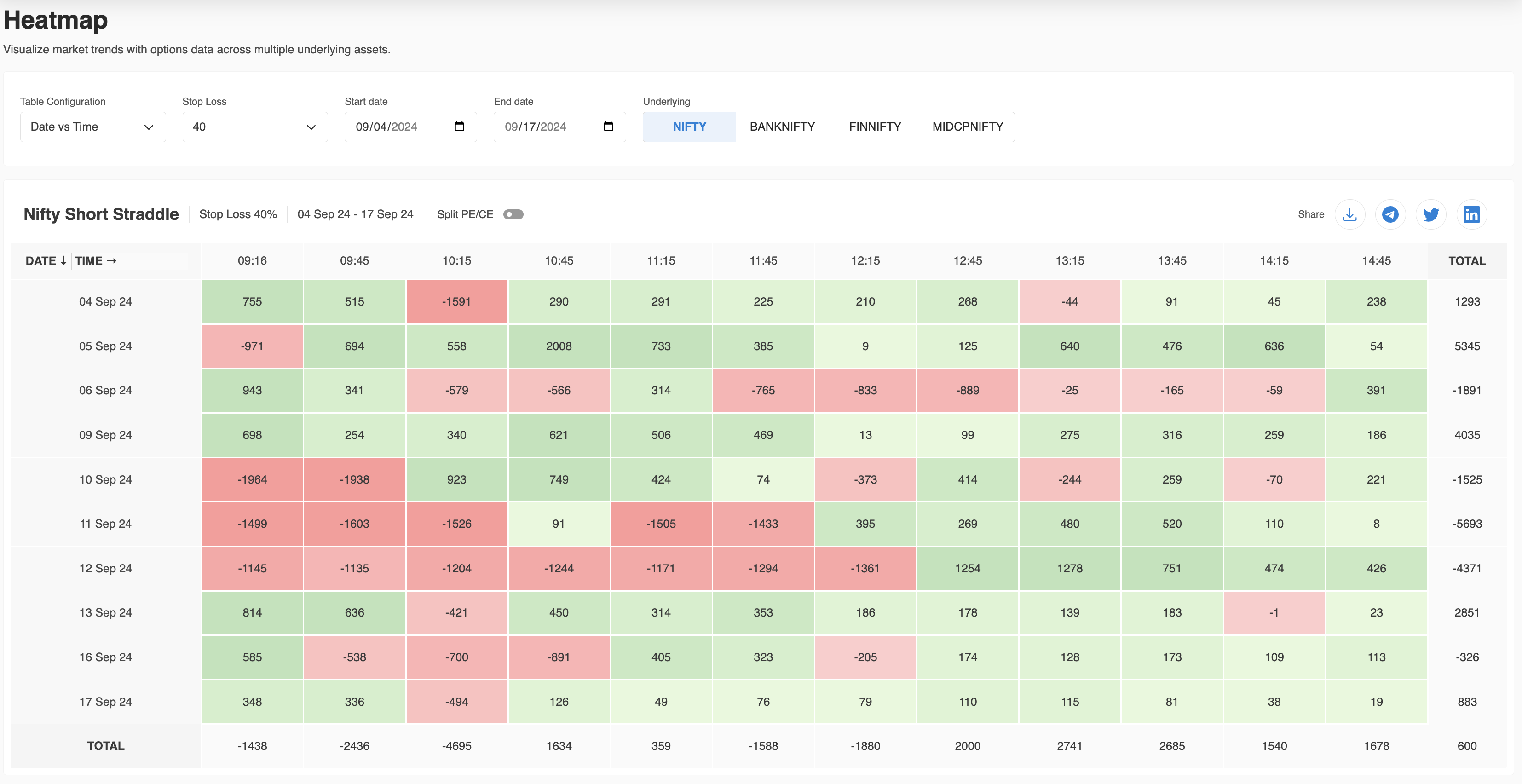
Task: Click the 14:45 column header
Action: click(1377, 261)
